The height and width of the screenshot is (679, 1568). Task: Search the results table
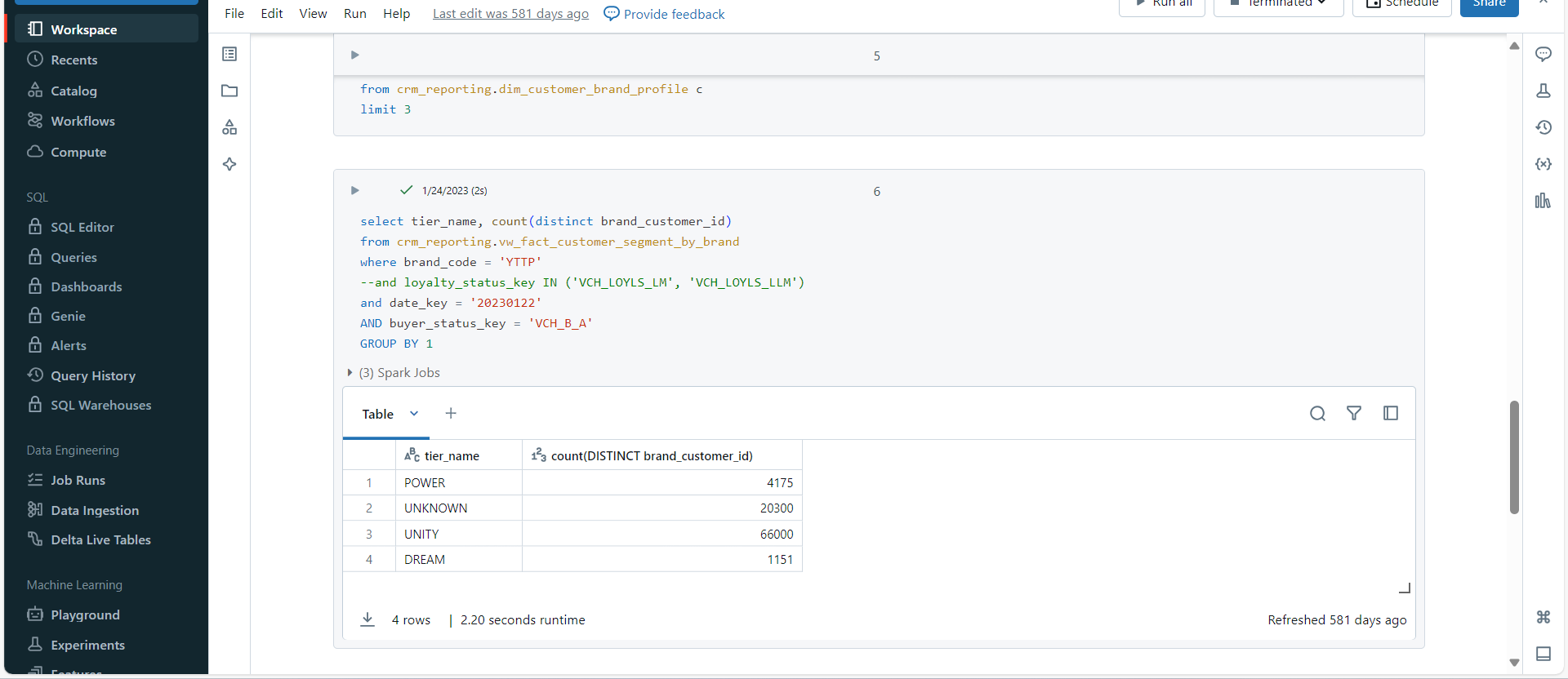pos(1317,414)
